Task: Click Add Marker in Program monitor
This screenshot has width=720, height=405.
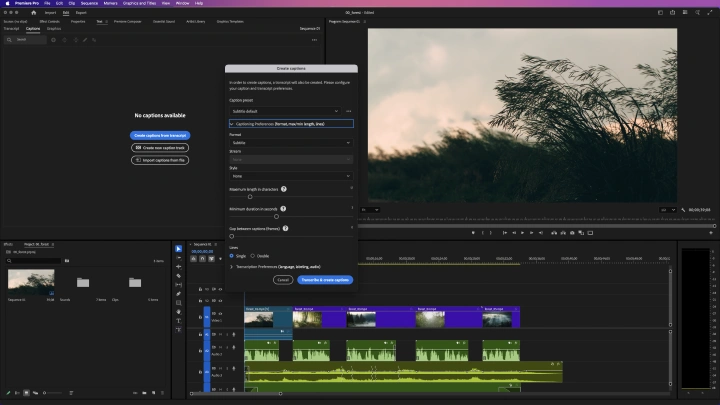Action: (x=473, y=233)
